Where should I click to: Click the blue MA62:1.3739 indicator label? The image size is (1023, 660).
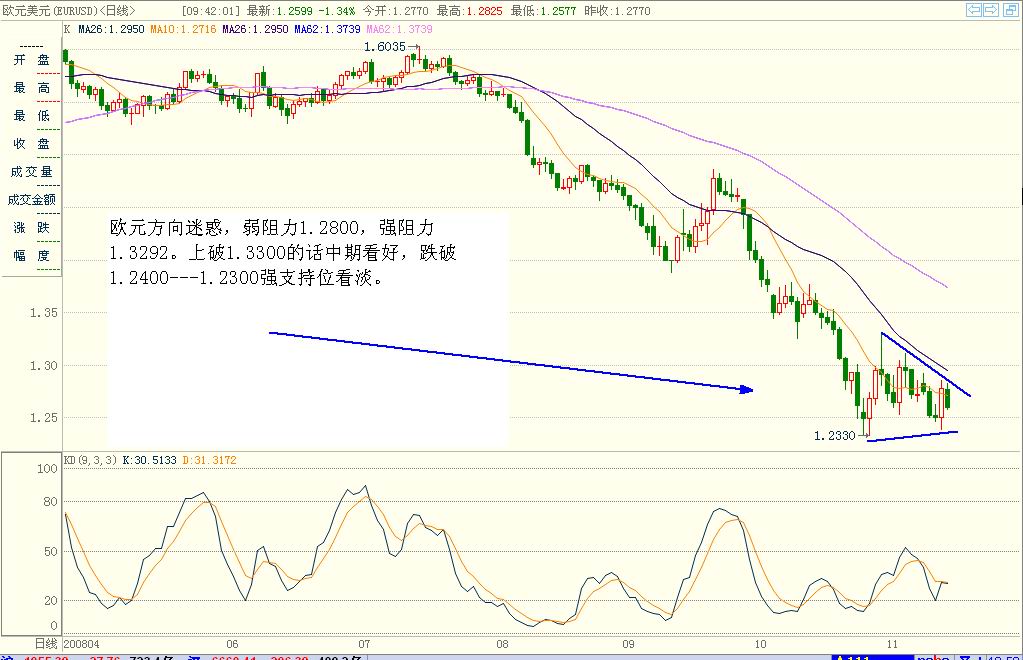coord(327,29)
